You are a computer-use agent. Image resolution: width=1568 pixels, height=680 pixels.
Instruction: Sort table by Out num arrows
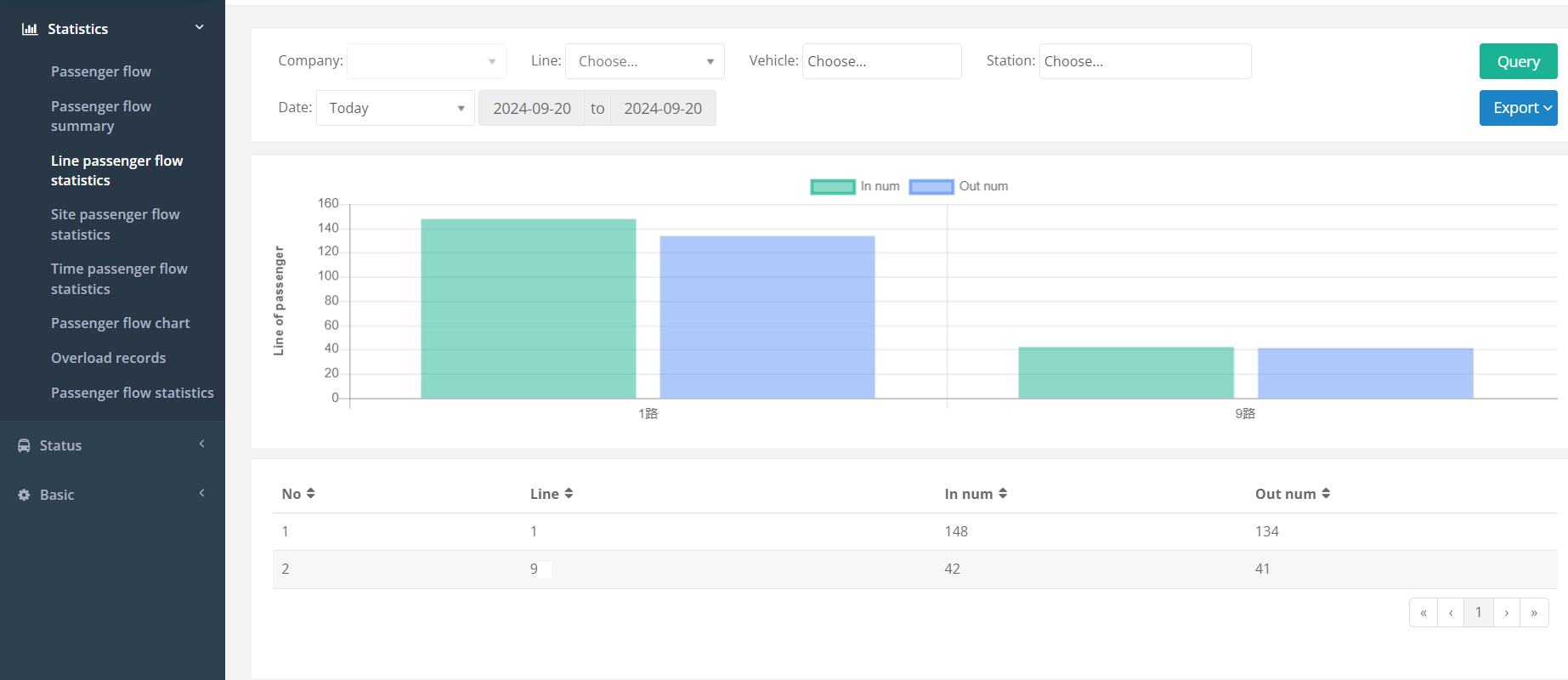(1326, 494)
